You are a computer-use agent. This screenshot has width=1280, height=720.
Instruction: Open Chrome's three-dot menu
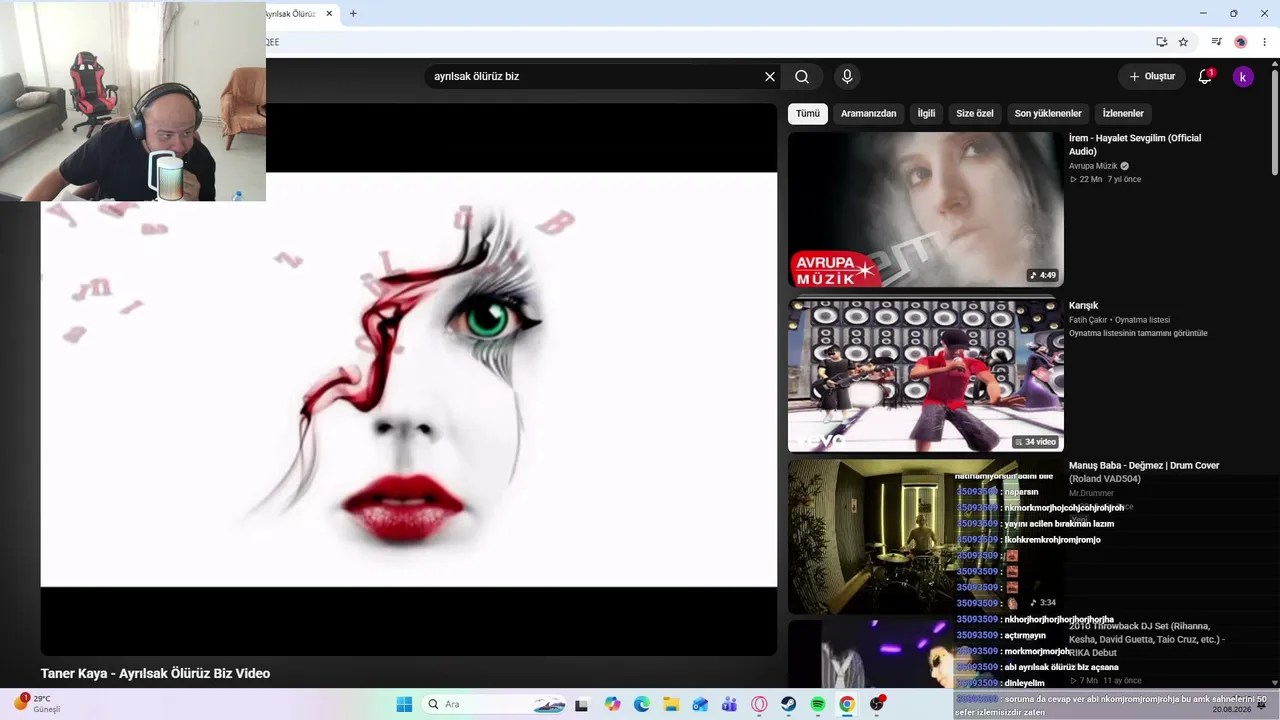tap(1265, 42)
